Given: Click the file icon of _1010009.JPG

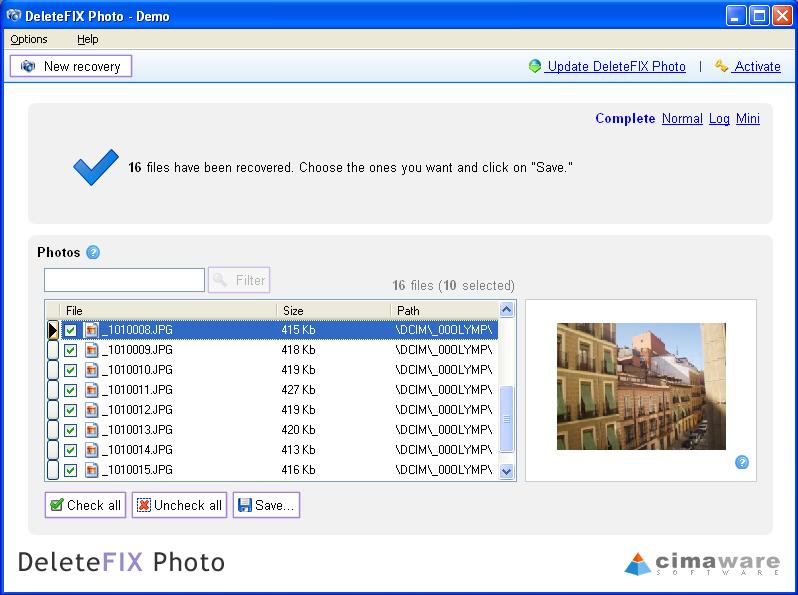Looking at the screenshot, I should (91, 350).
